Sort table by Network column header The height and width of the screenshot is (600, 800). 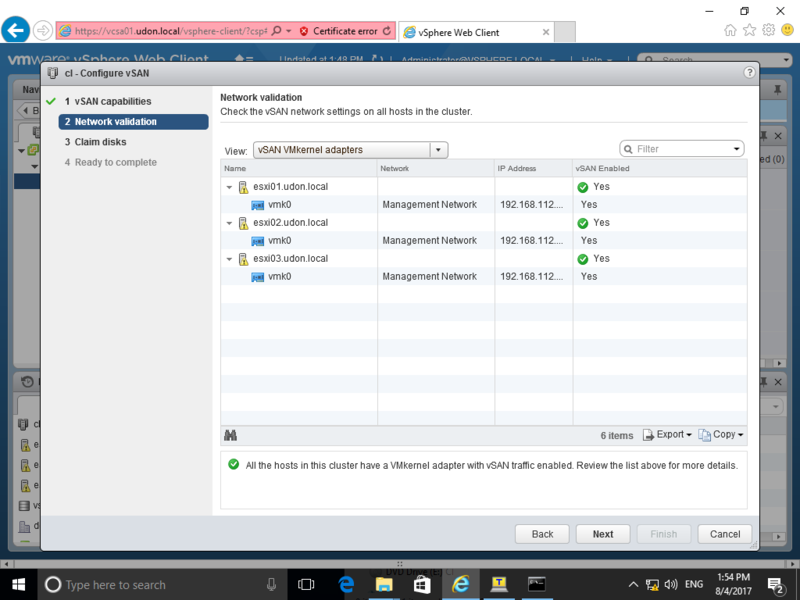(436, 168)
